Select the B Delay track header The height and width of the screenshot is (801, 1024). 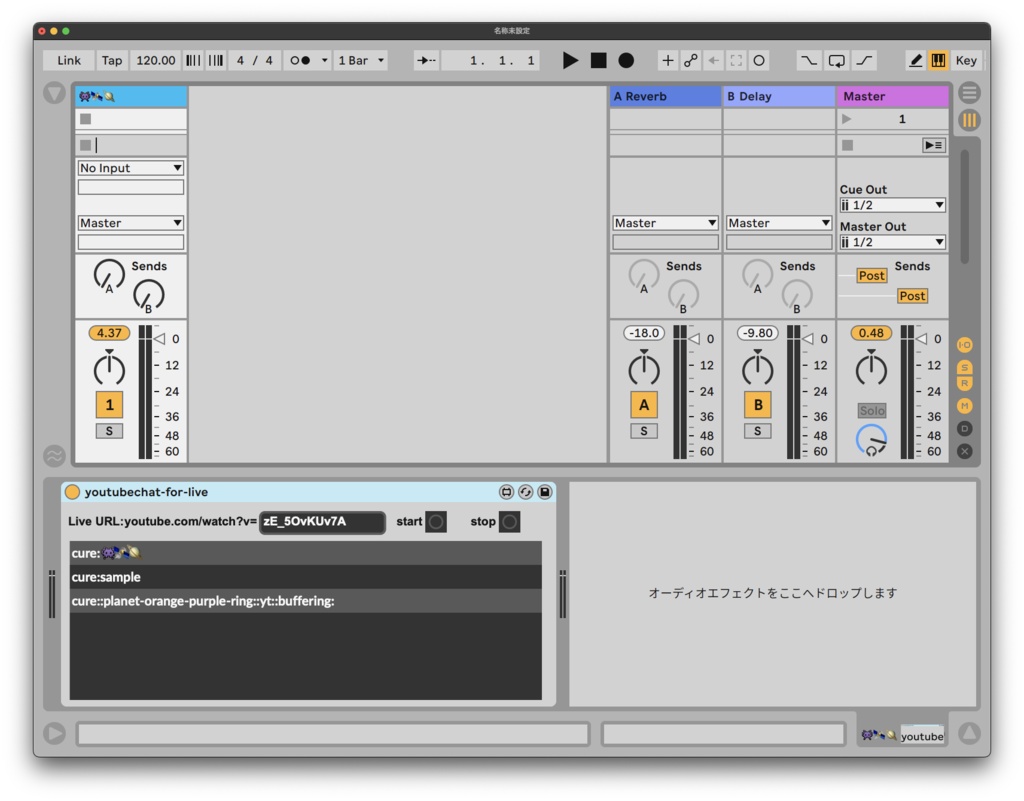[x=779, y=97]
